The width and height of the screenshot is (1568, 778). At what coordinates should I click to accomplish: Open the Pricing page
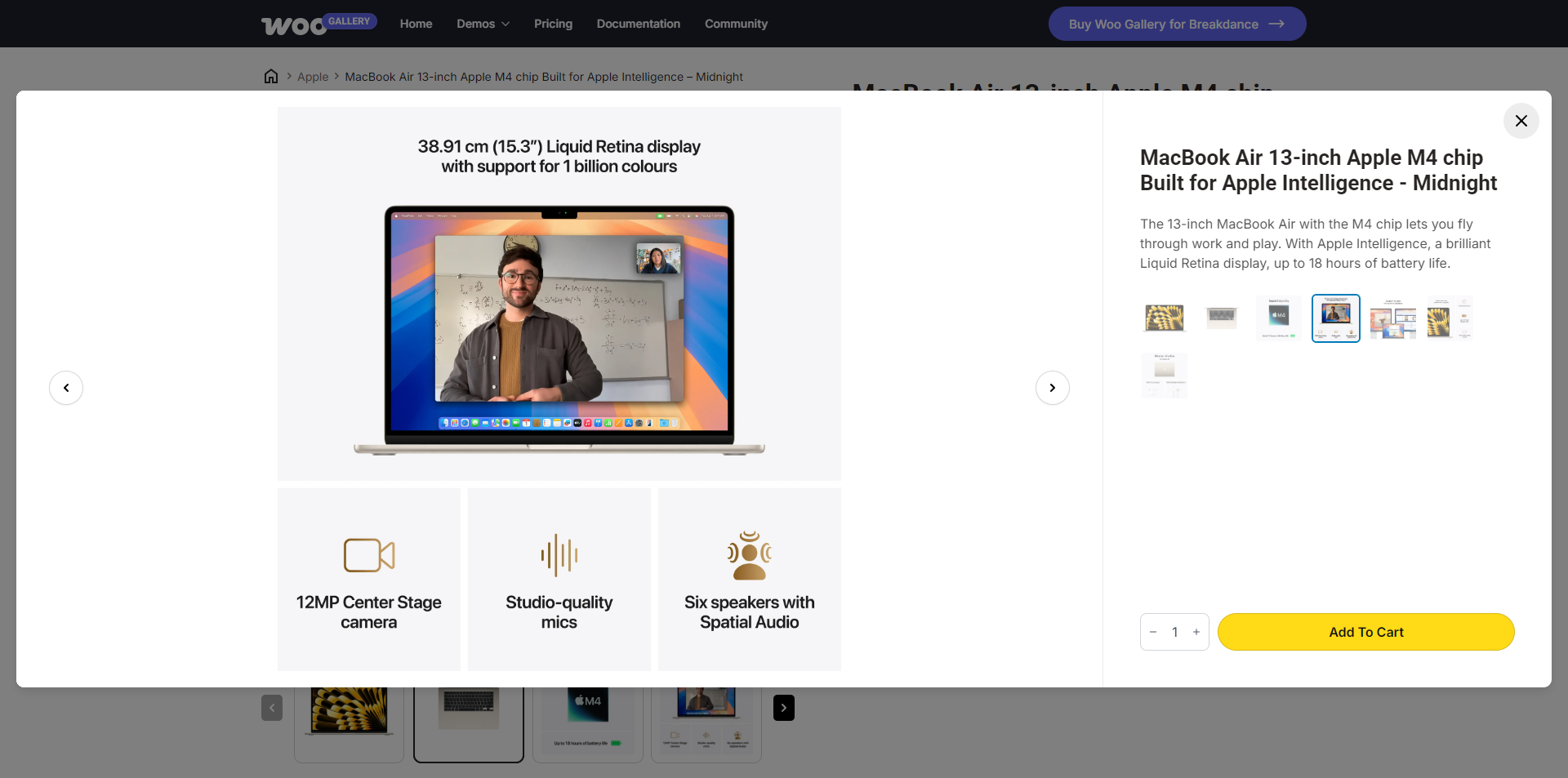pos(553,24)
